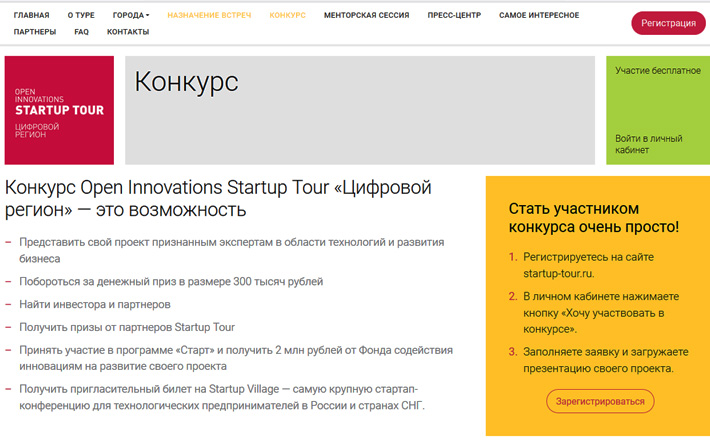Viewport: 710px width, 440px height.
Task: Open Менторская сессия page
Action: click(x=366, y=15)
